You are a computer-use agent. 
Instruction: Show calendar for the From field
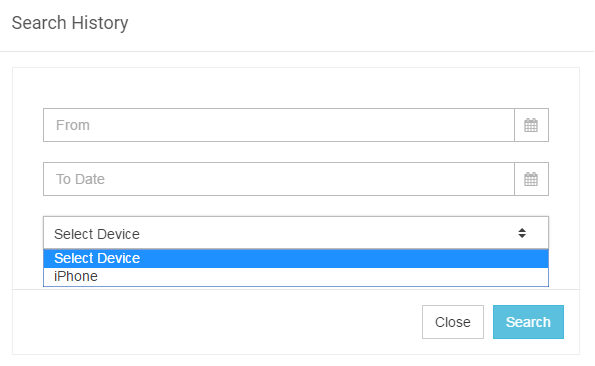(x=531, y=125)
